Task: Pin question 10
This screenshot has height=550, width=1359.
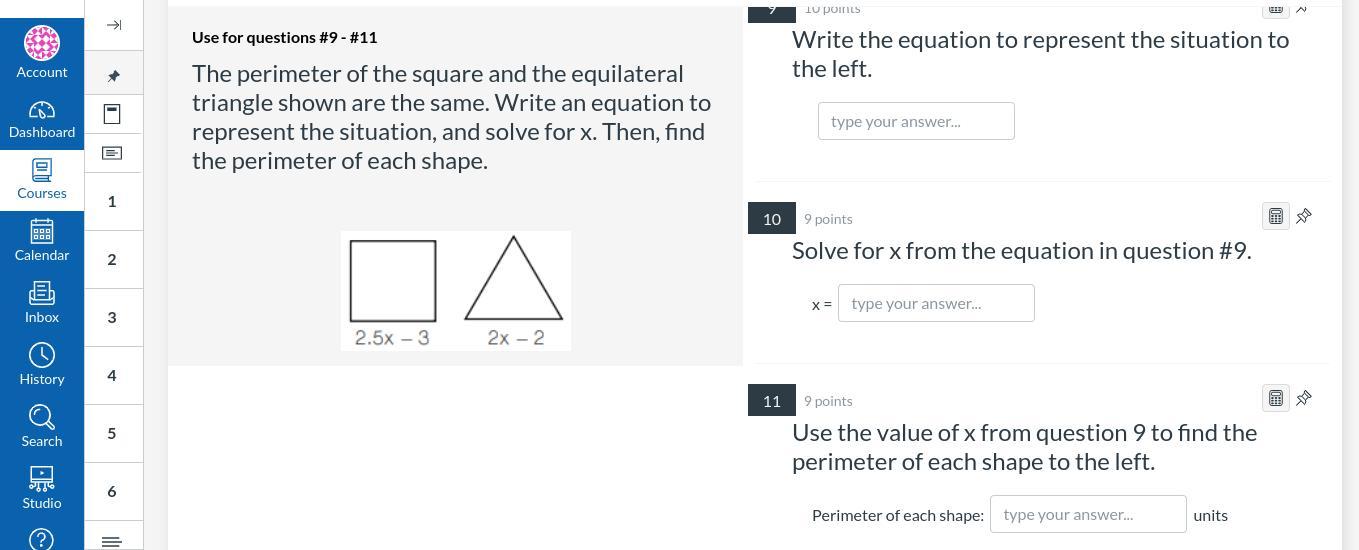Action: 1304,216
